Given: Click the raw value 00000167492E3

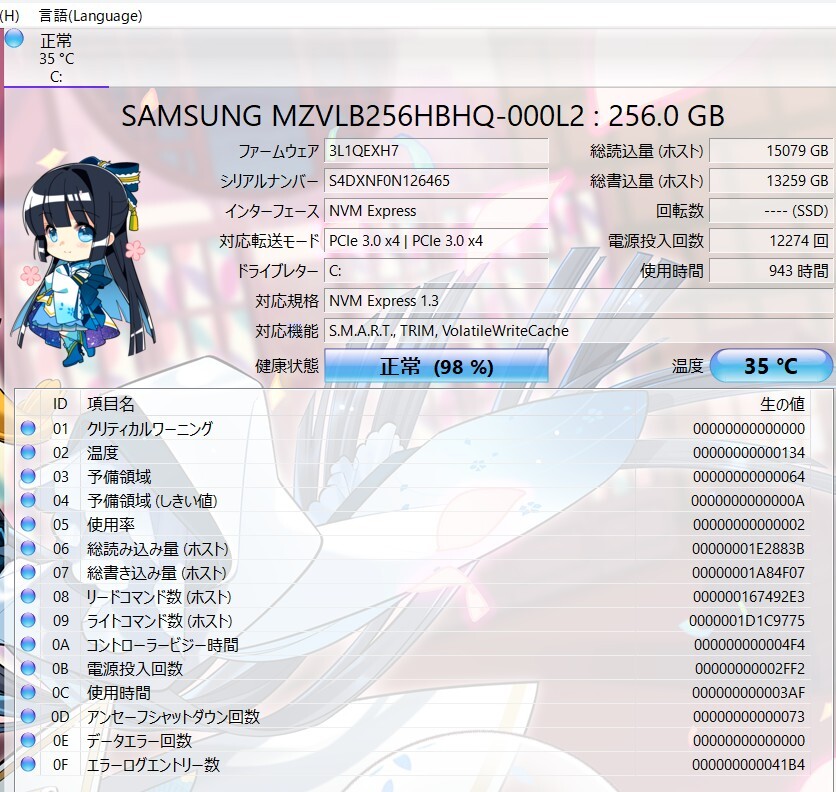Looking at the screenshot, I should click(749, 596).
